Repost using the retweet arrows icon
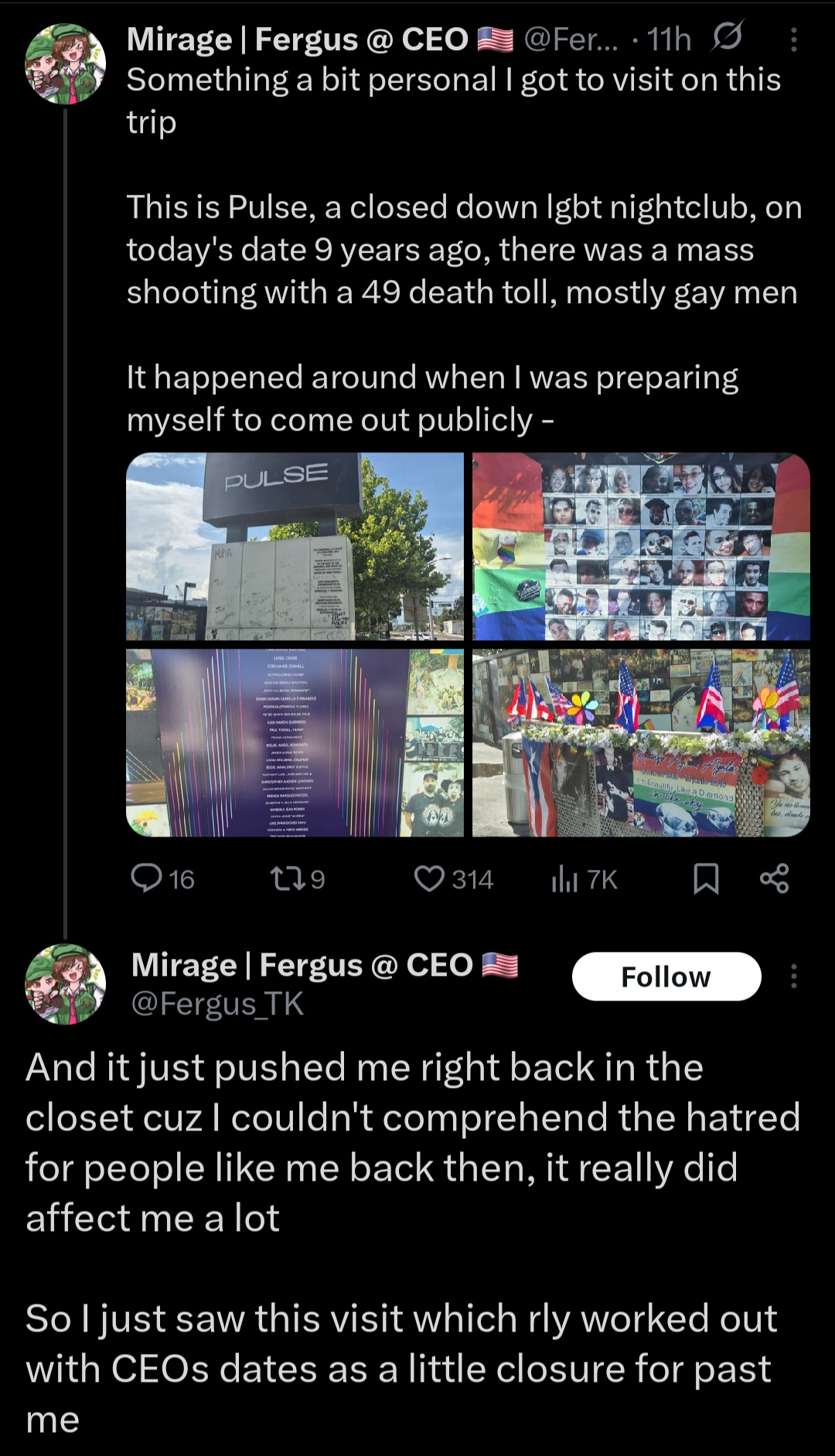835x1456 pixels. pyautogui.click(x=285, y=878)
